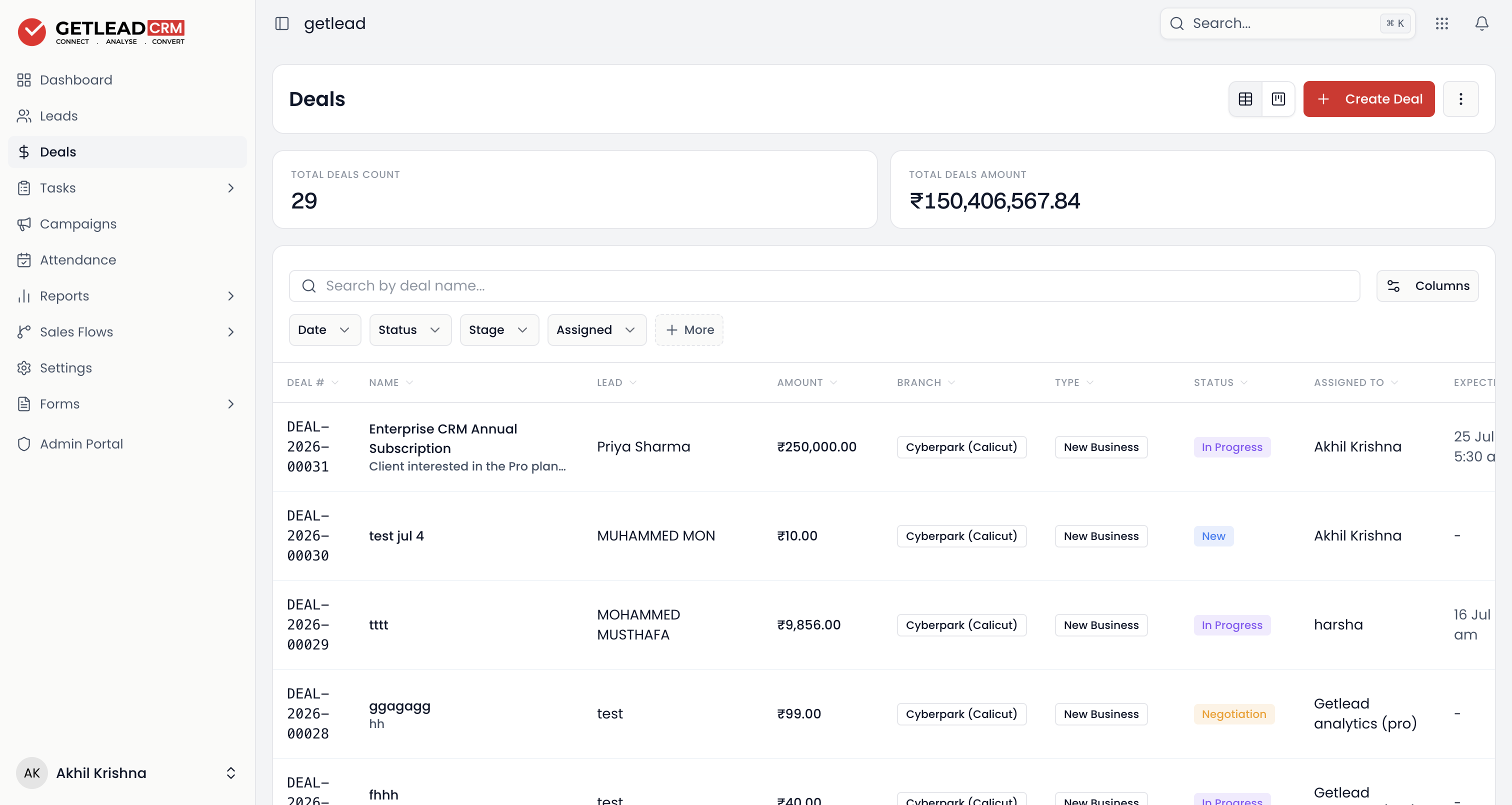The image size is (1512, 805).
Task: Open the apps grid icon
Action: click(x=1441, y=23)
